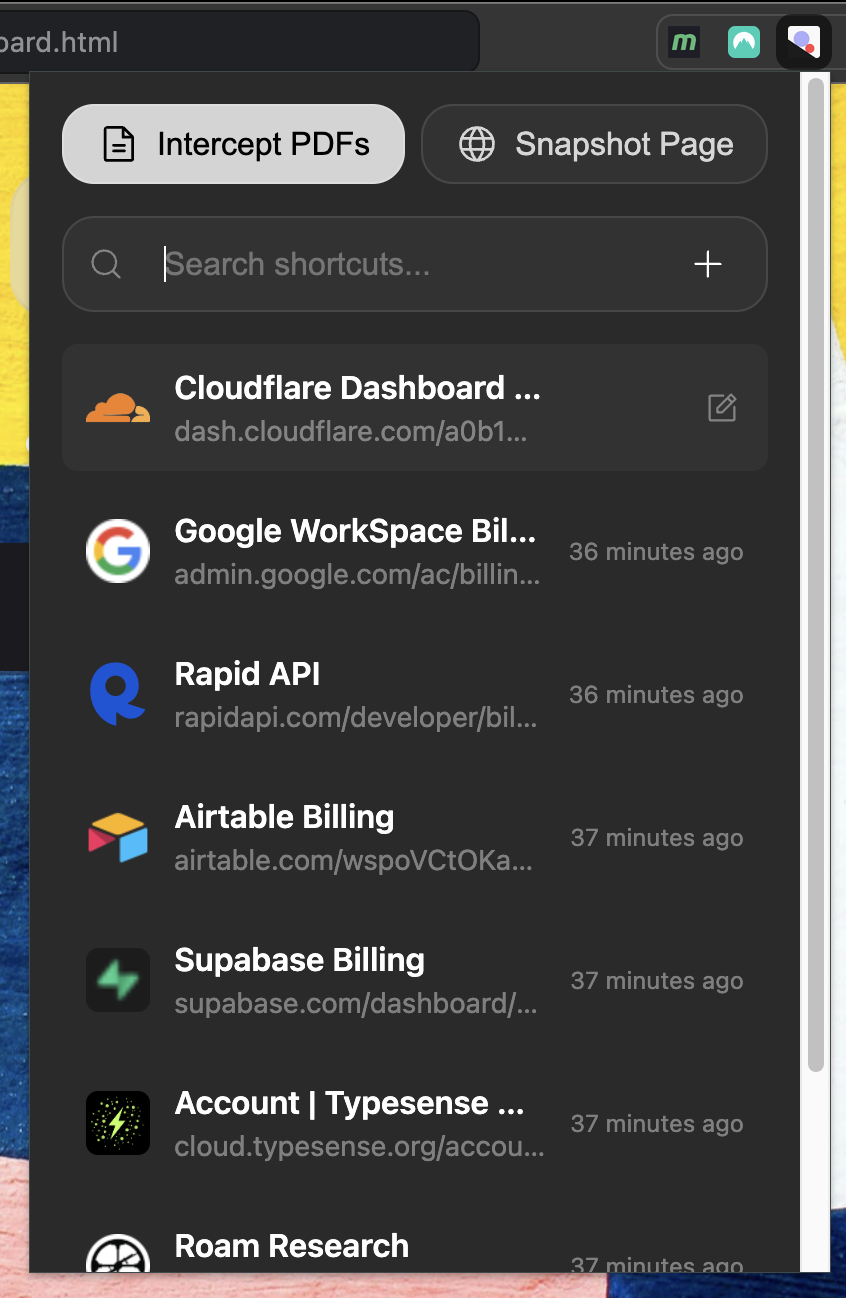Open the Airtable Billing shortcut
This screenshot has width=846, height=1298.
[x=415, y=837]
